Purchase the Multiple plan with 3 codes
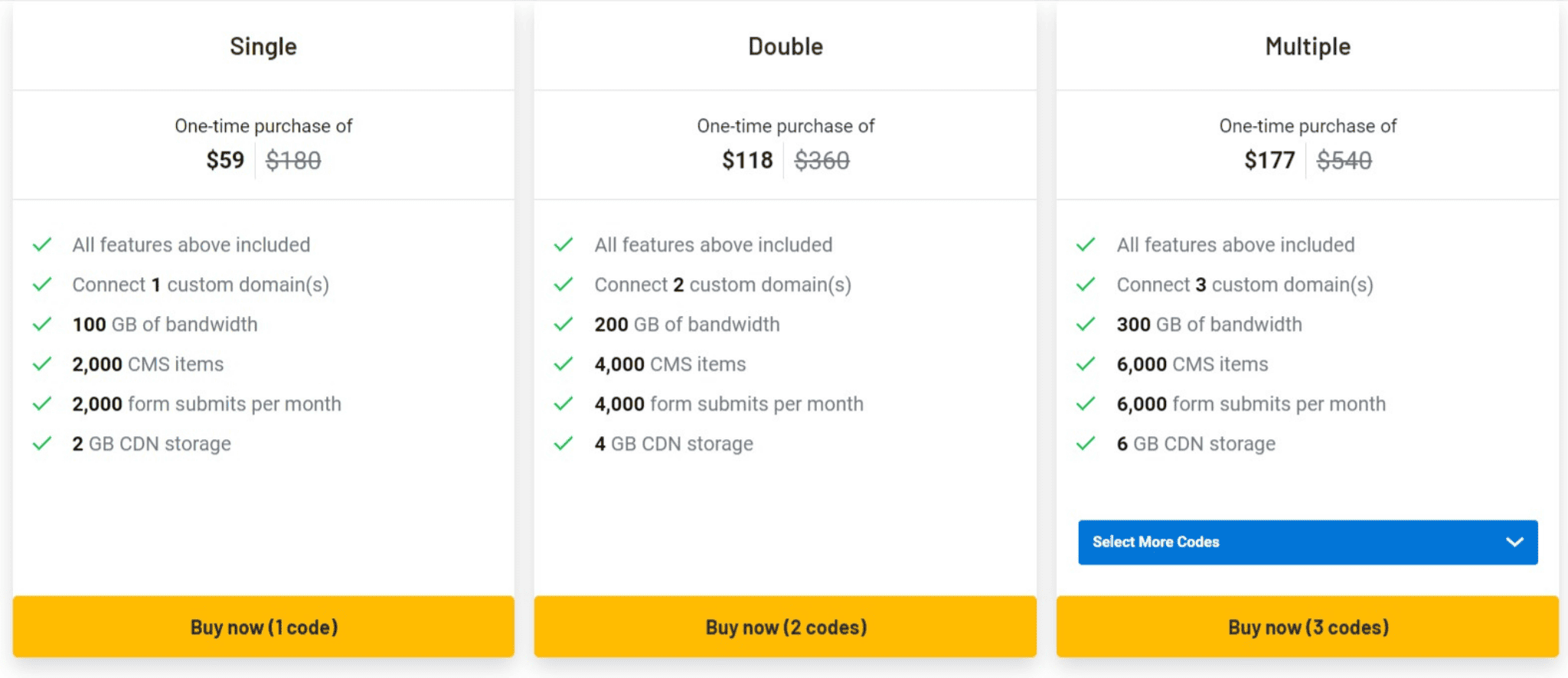 (x=1308, y=627)
